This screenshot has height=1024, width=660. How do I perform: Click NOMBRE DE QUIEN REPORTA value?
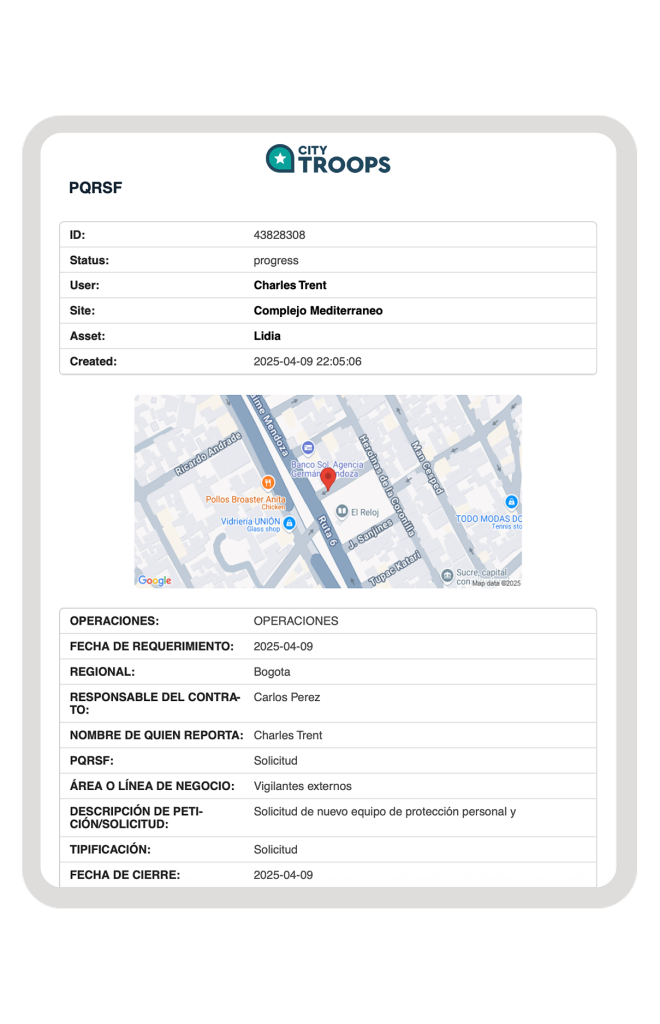coord(288,735)
